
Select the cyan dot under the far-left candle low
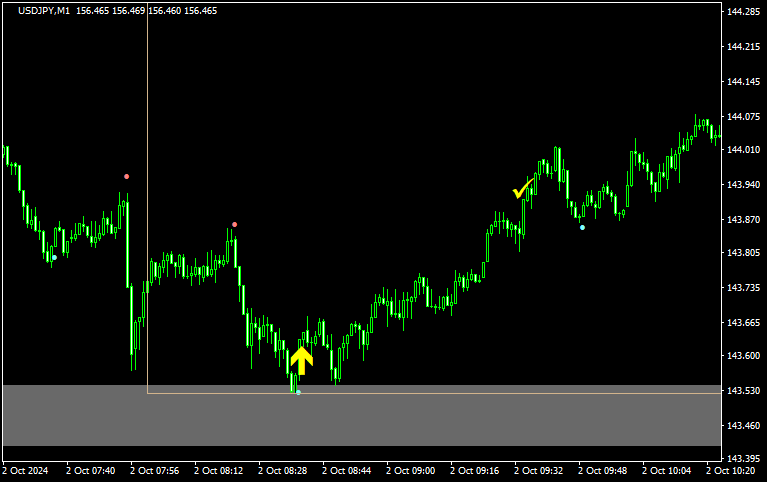click(x=54, y=258)
